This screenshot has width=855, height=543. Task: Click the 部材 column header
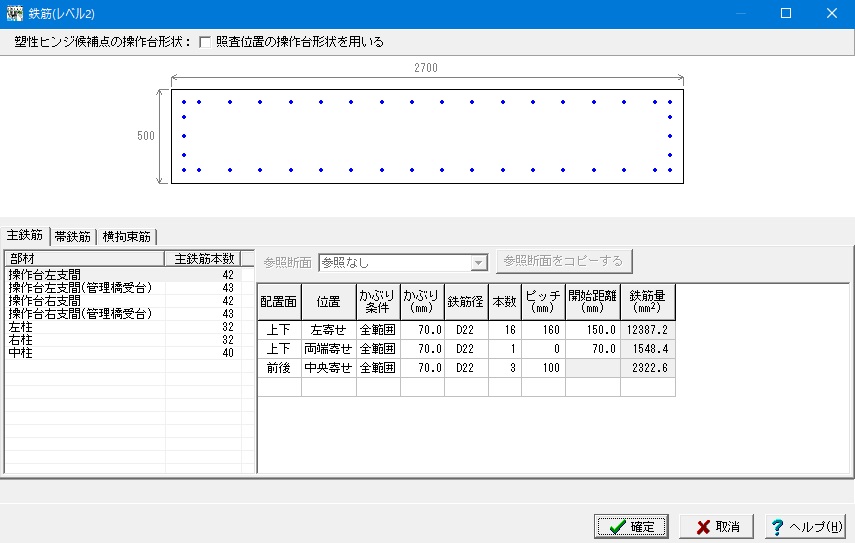[85, 258]
